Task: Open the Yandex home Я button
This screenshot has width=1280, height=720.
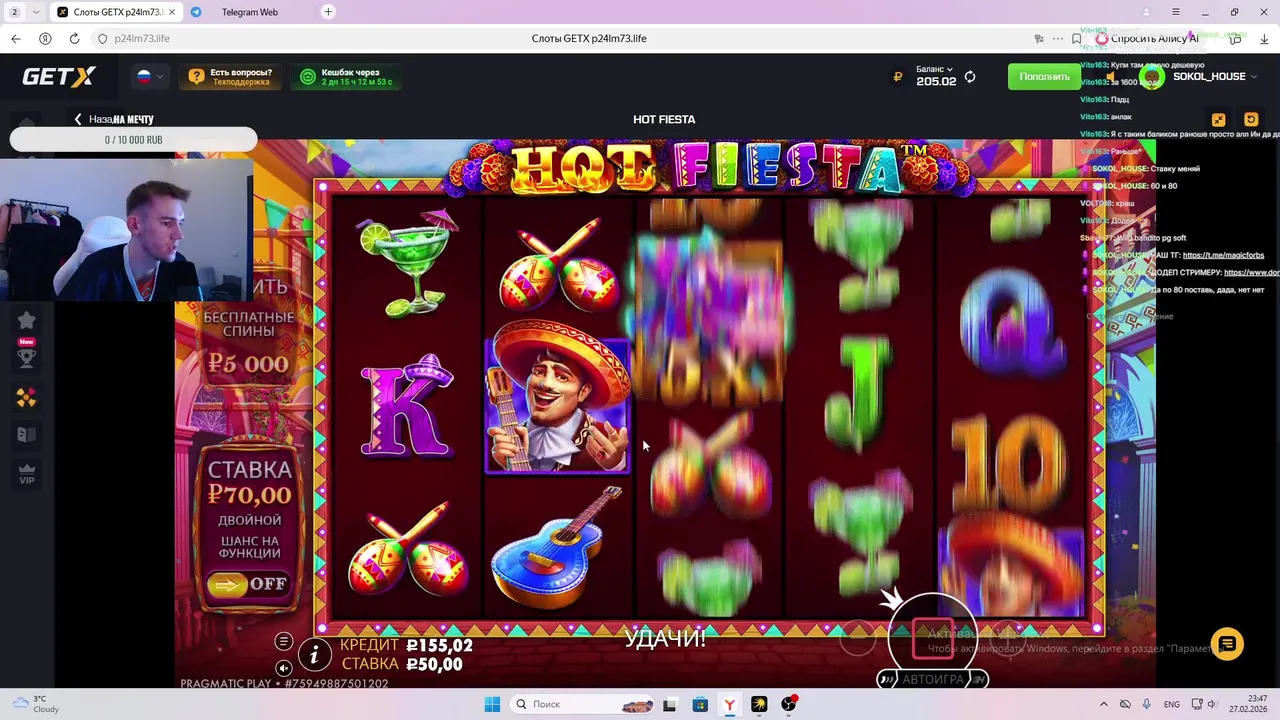Action: click(x=45, y=38)
